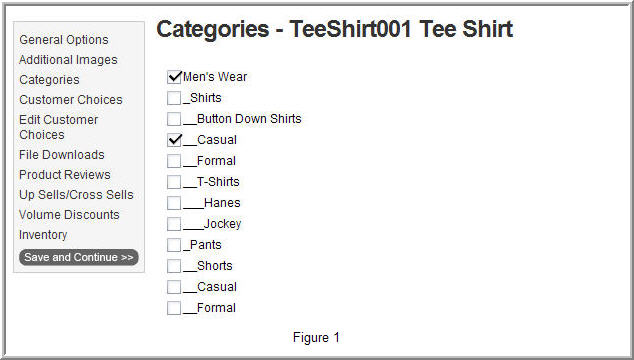This screenshot has height=360, width=634.
Task: Uncheck the checked Casual checkbox under Shirts
Action: click(x=174, y=140)
